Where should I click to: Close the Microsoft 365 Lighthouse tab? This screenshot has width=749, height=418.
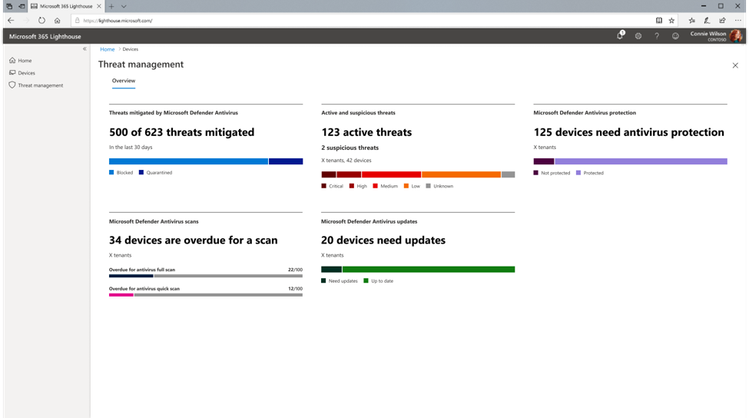99,6
